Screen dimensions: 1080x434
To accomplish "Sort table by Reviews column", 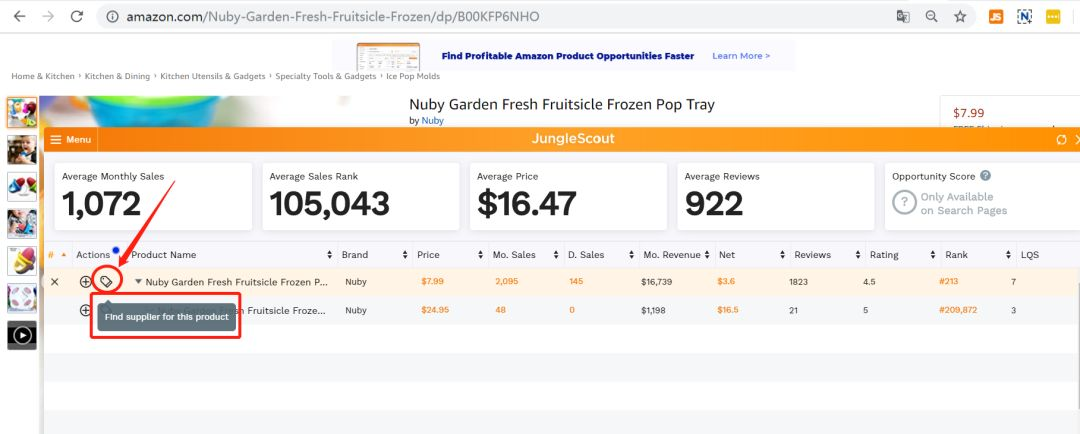I will tap(827, 254).
